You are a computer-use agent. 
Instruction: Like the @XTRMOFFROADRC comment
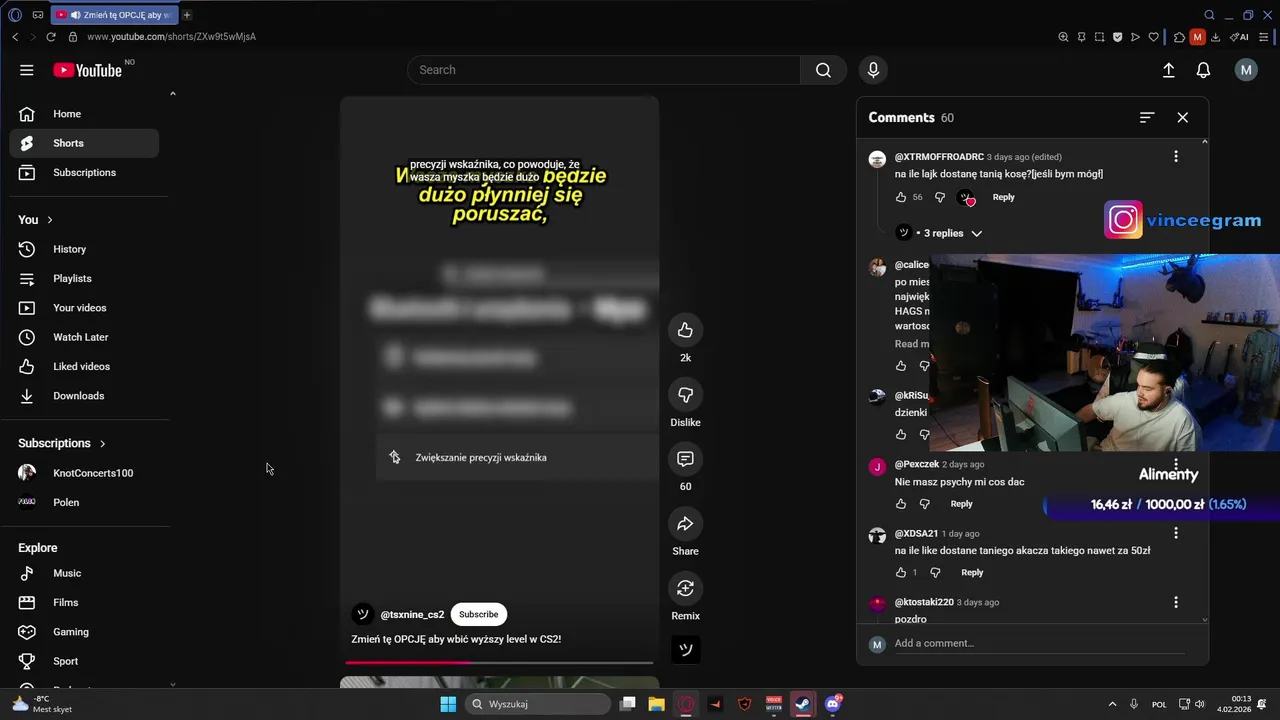click(901, 197)
